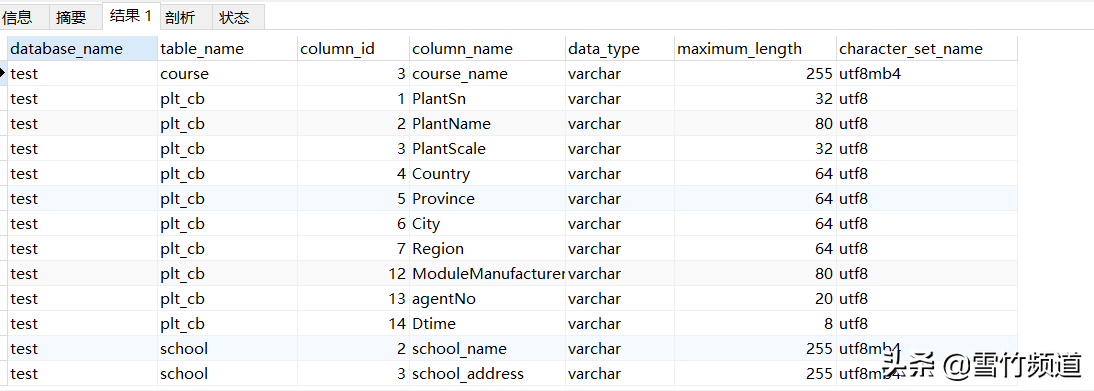Click the data_type column header
The width and height of the screenshot is (1094, 391).
tap(620, 49)
